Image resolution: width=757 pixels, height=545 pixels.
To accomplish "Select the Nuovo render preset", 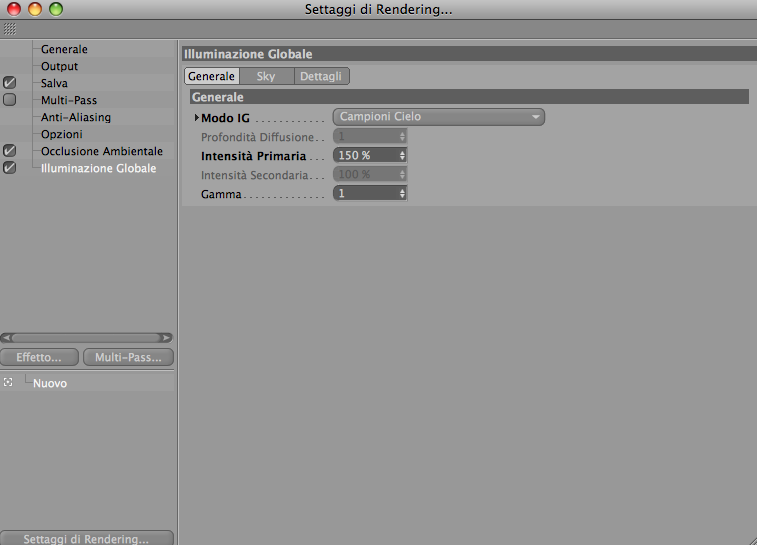I will pyautogui.click(x=50, y=383).
